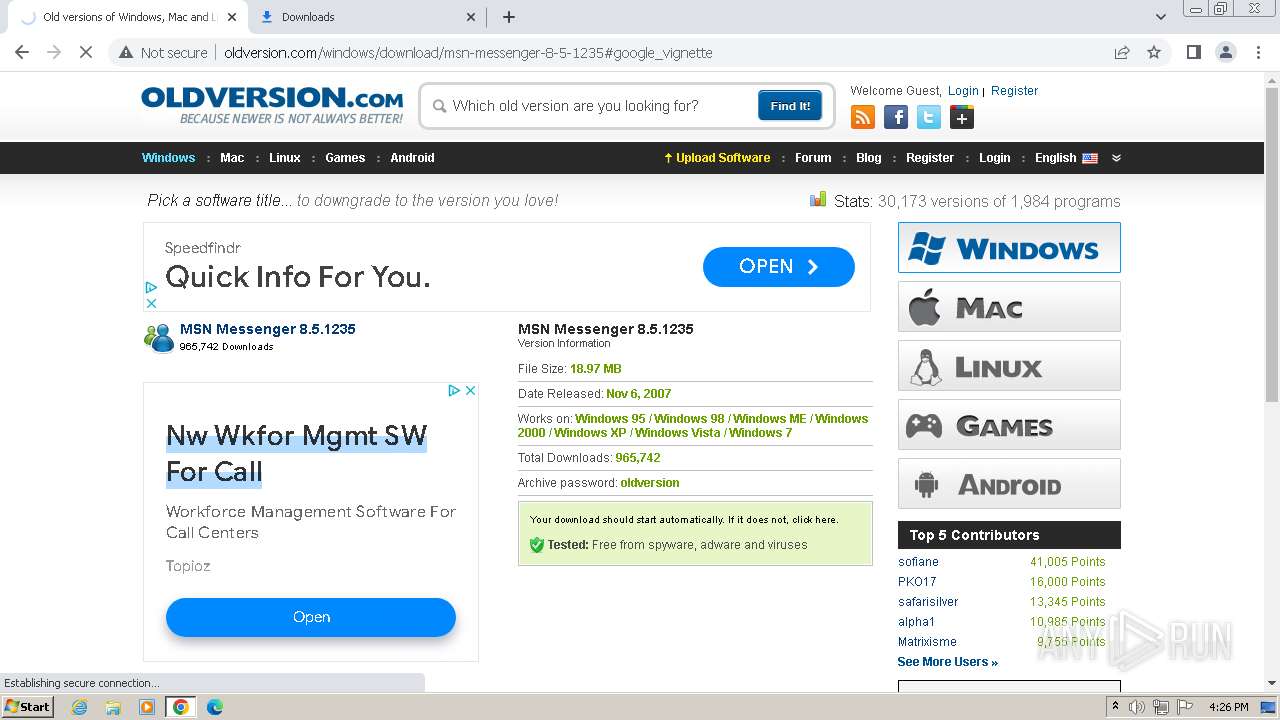
Task: Bookmark this page with the star icon
Action: pos(1154,52)
